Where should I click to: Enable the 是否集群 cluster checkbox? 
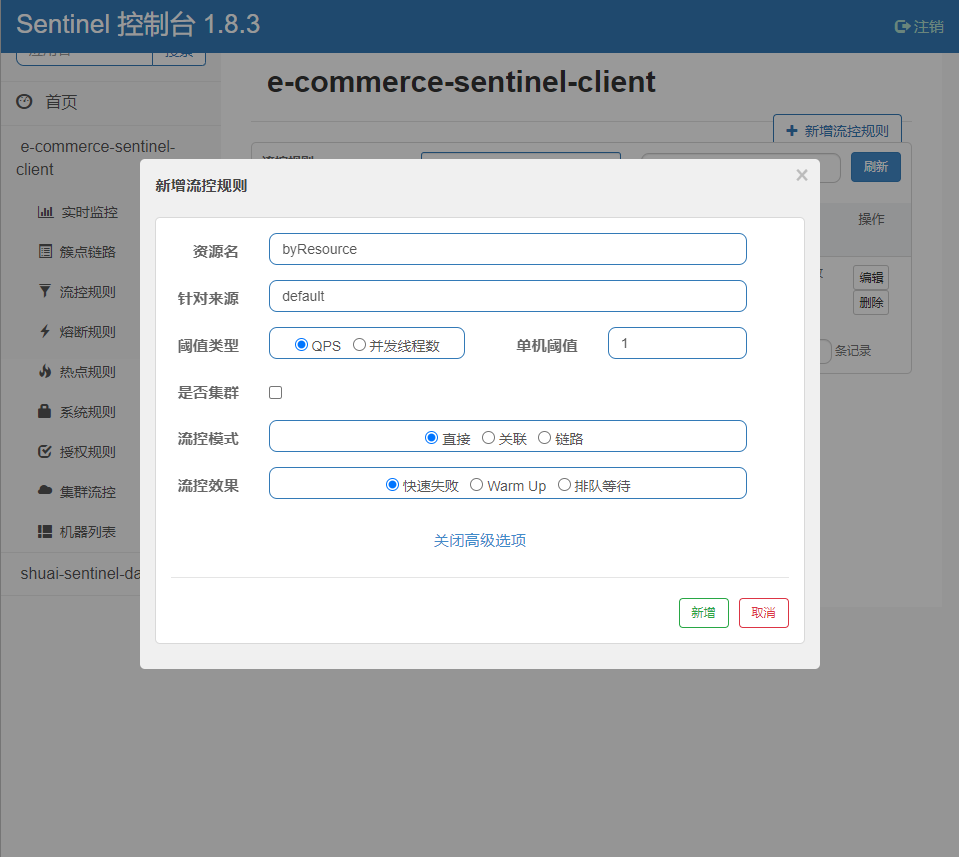point(275,392)
